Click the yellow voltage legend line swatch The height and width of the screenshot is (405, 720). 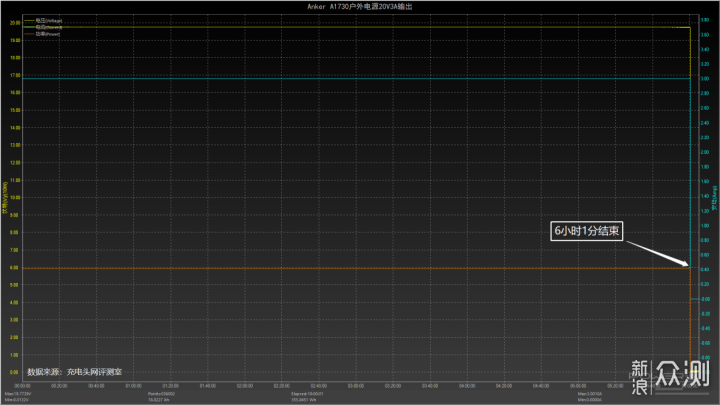pos(29,21)
